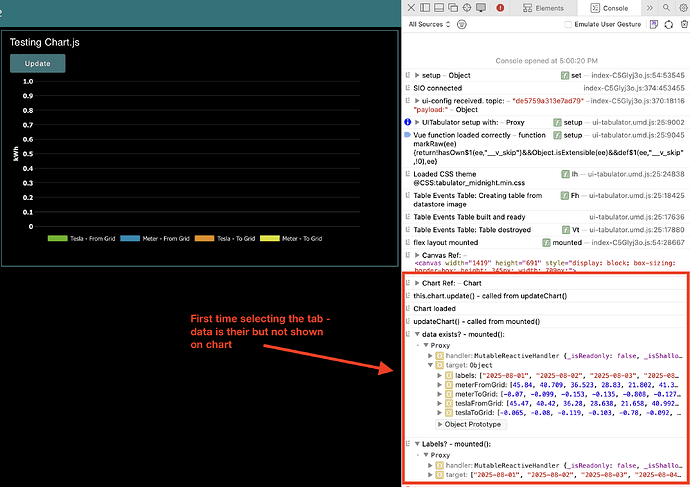This screenshot has height=487, width=690.
Task: Open source link index-C5Glyj3o.js:54:28667
Action: point(638,242)
